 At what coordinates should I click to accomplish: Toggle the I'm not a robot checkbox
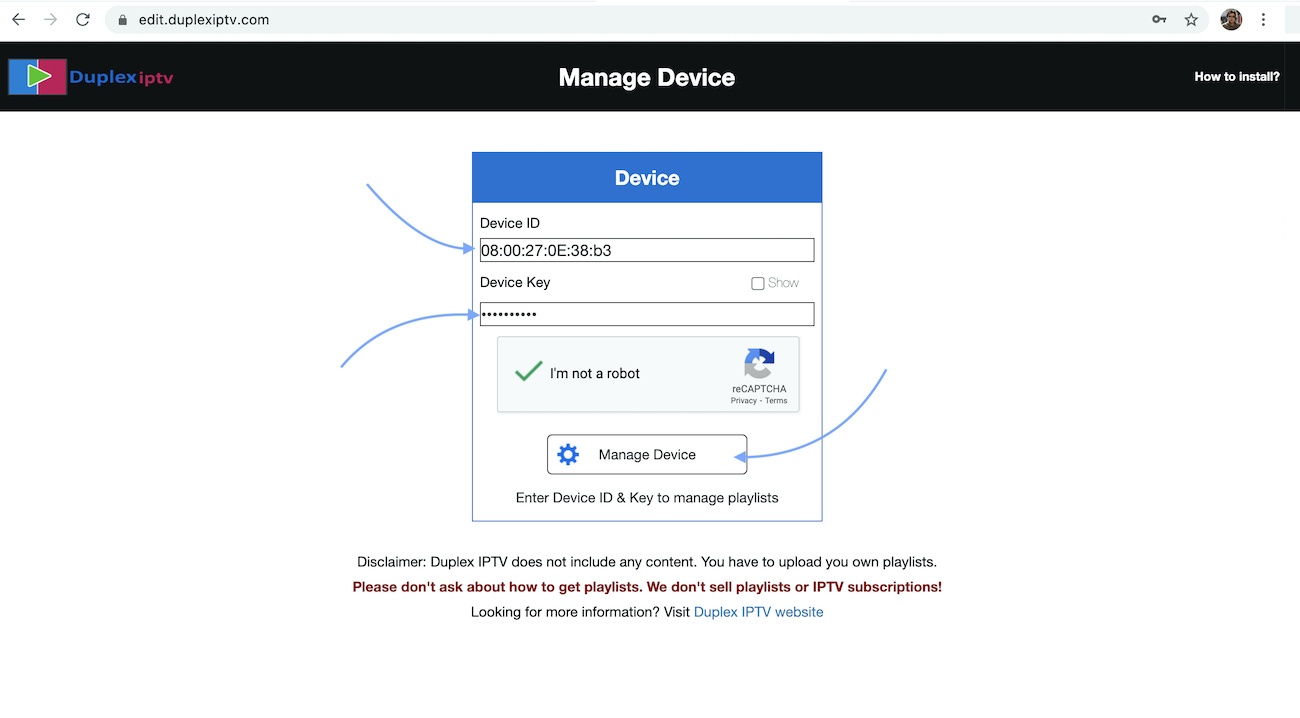click(x=528, y=373)
